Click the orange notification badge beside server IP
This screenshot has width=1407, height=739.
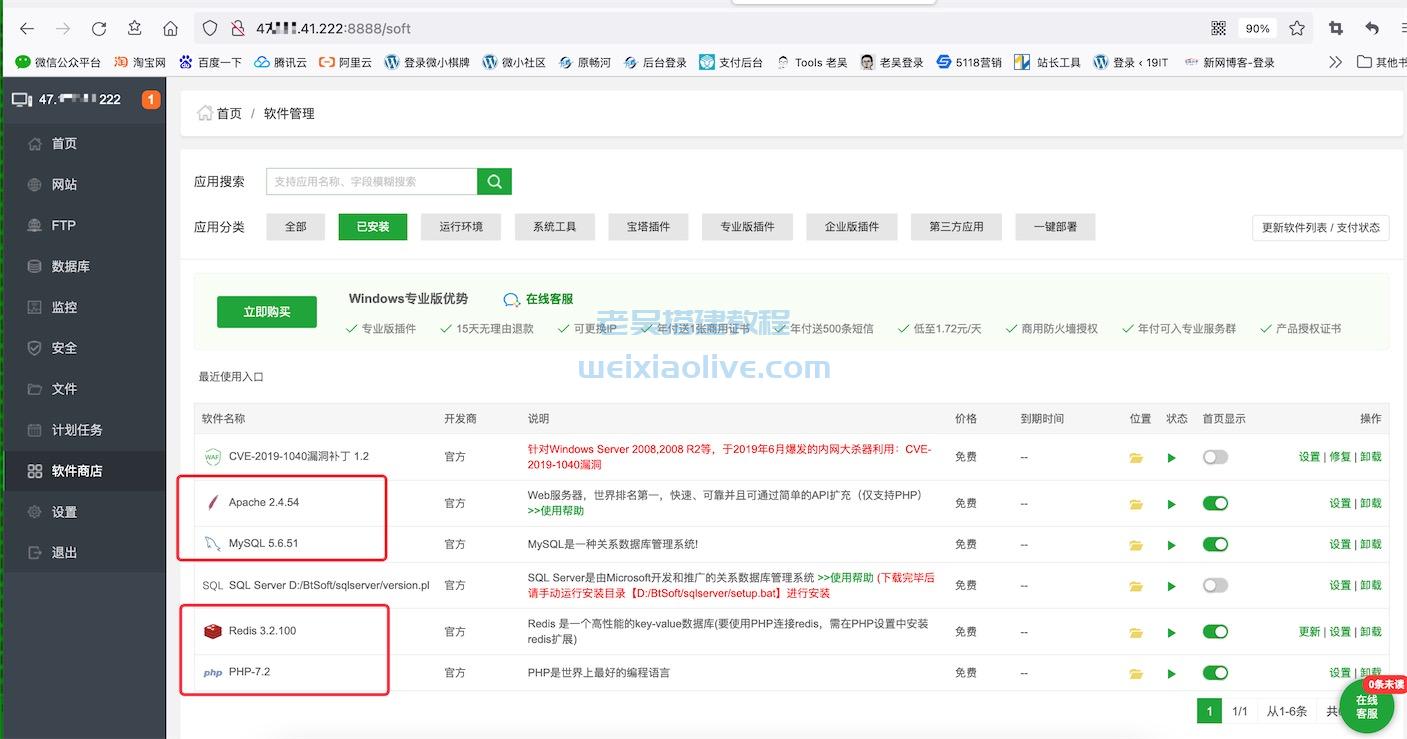coord(151,99)
